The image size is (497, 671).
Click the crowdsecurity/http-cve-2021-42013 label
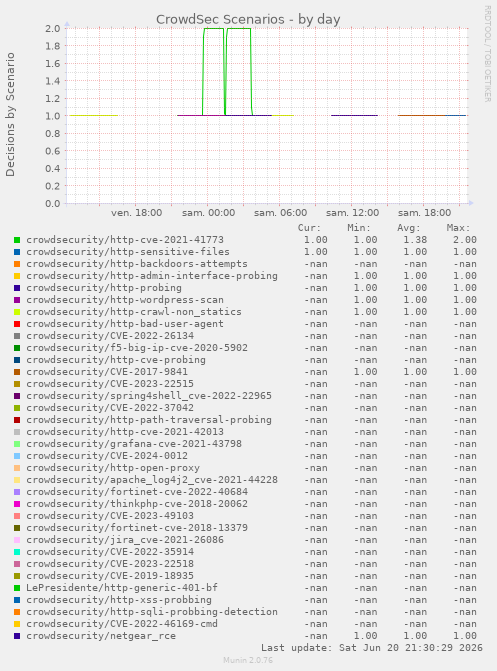coord(125,432)
